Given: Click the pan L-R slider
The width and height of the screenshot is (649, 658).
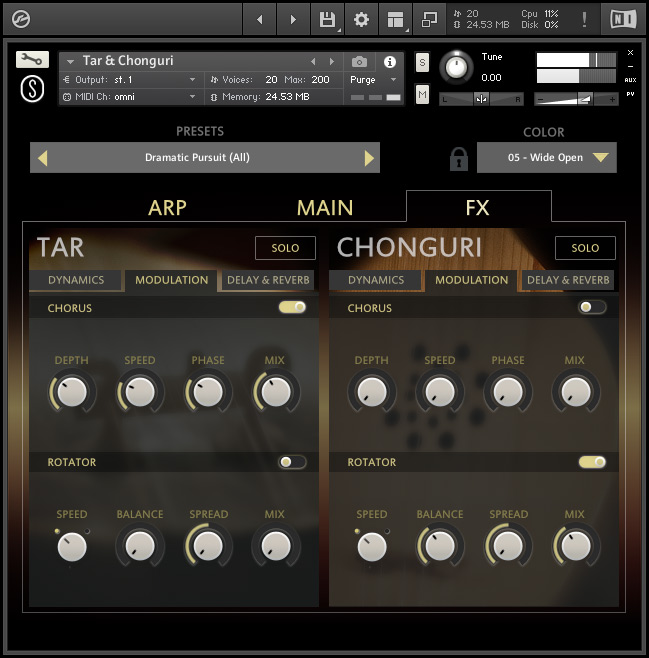Looking at the screenshot, I should point(481,99).
